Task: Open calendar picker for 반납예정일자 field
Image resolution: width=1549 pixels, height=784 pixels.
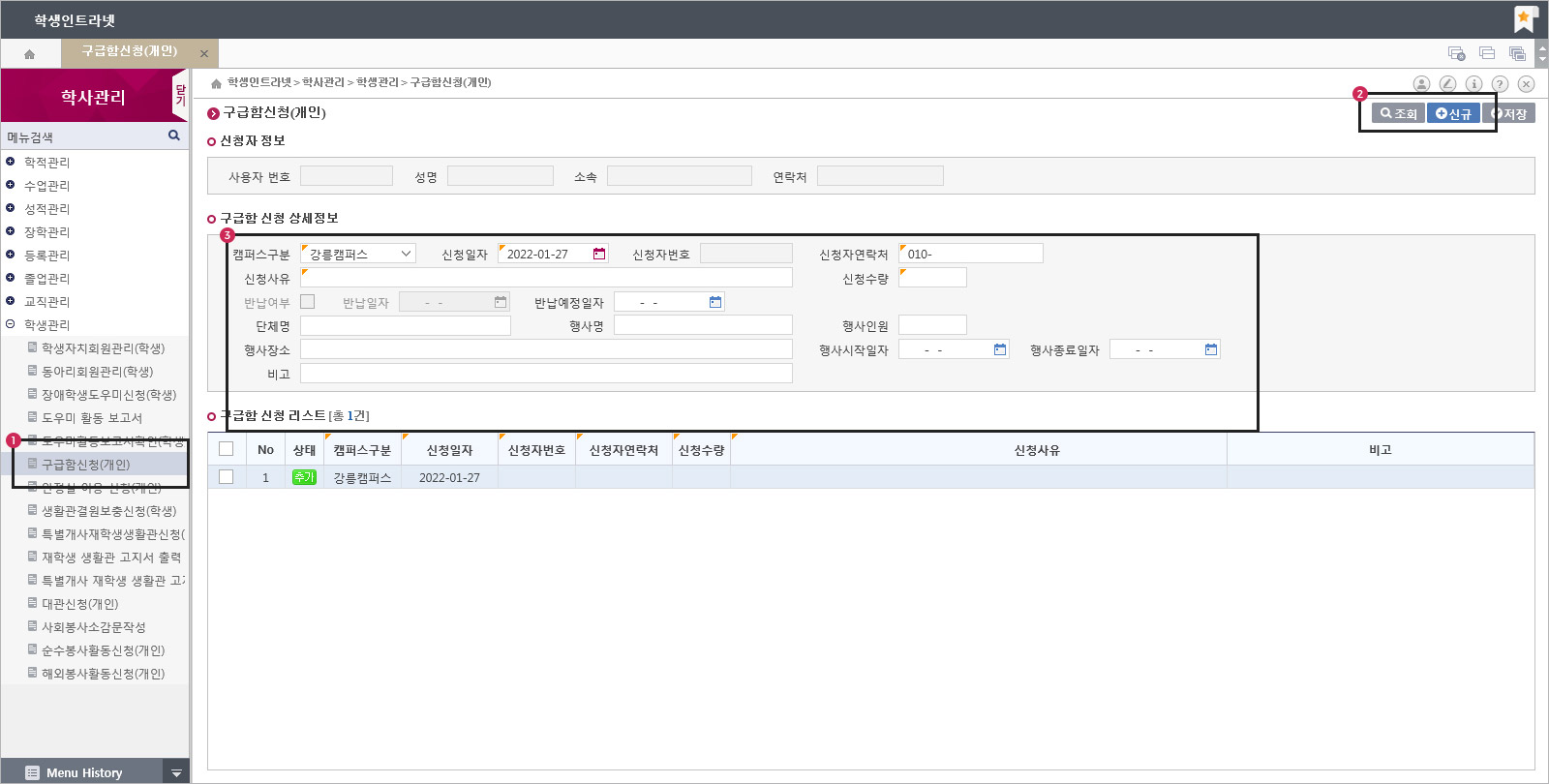Action: (715, 302)
